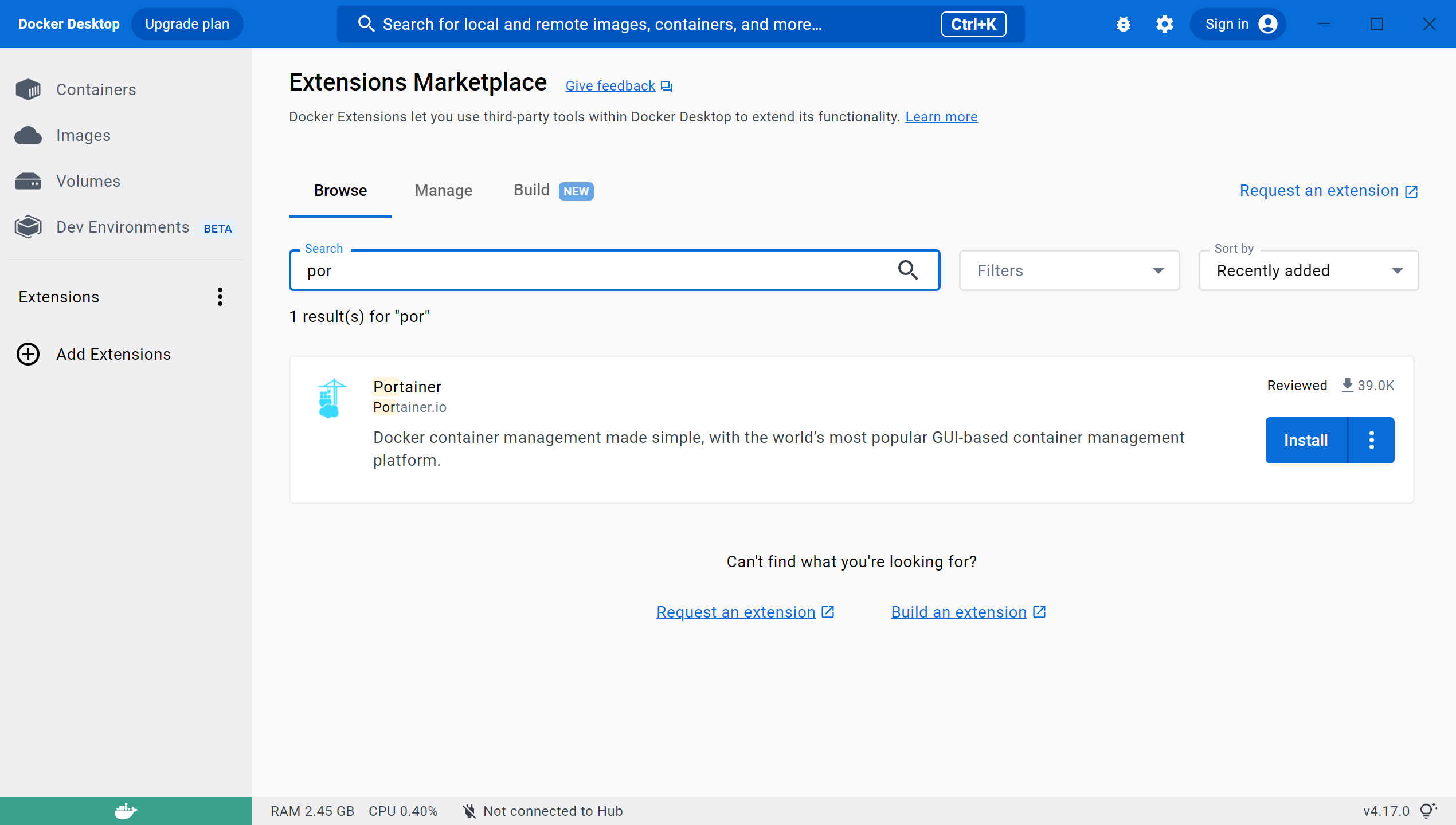Click the search magnifier in the extensions field
Image resolution: width=1456 pixels, height=825 pixels.
click(908, 270)
